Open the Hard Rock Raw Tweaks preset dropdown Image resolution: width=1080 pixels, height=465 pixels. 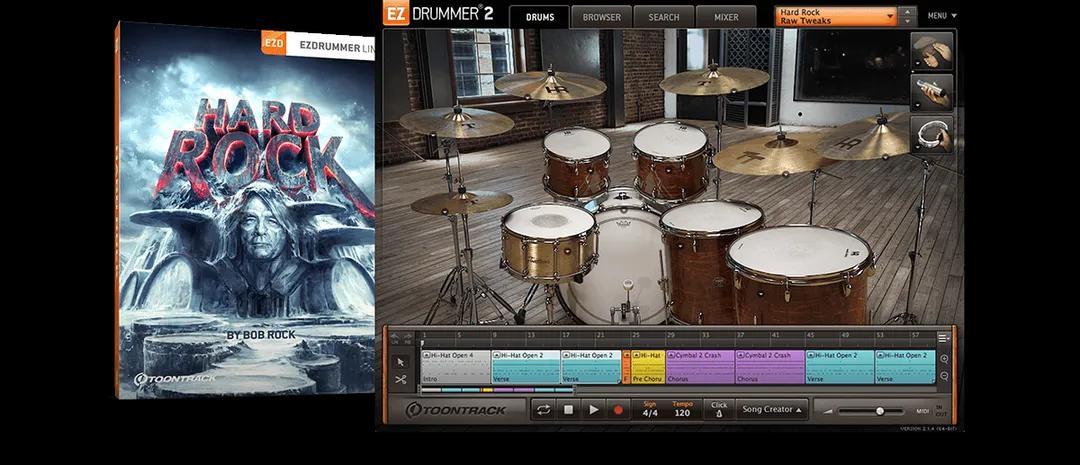pyautogui.click(x=836, y=17)
